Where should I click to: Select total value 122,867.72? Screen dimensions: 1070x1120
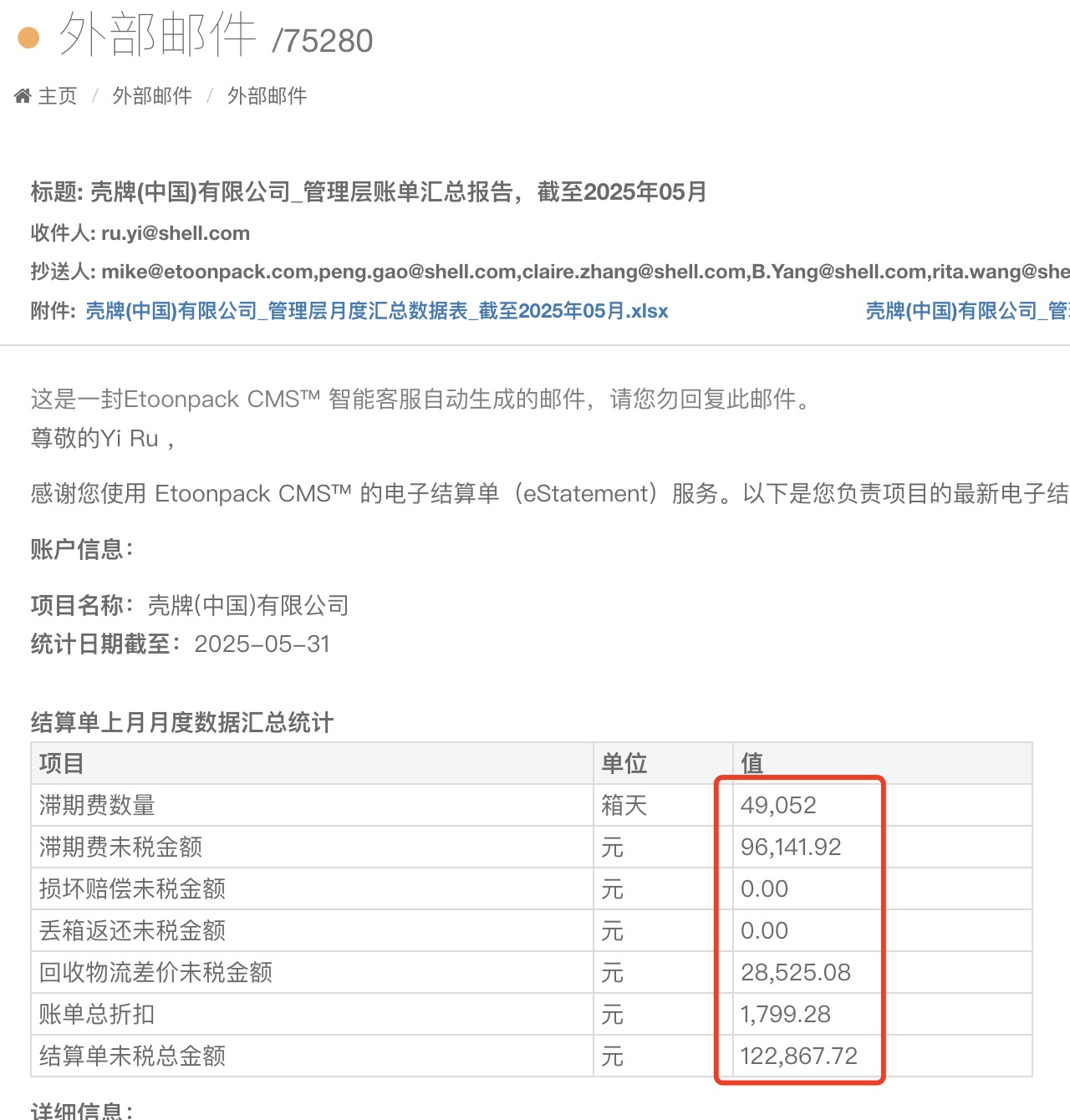[x=799, y=1056]
